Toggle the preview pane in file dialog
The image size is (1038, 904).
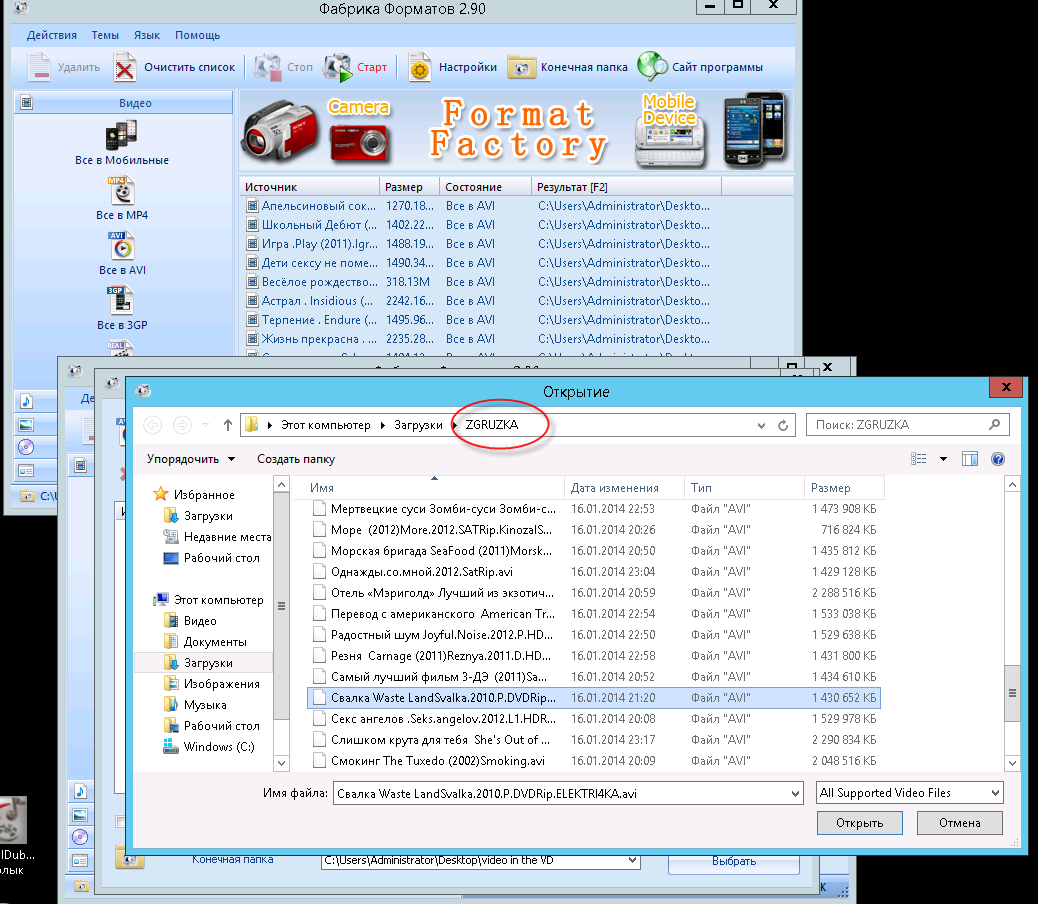(969, 459)
